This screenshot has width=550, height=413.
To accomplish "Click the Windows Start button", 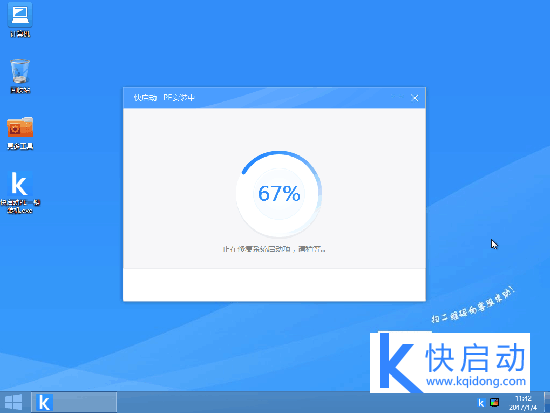I will [x=13, y=402].
